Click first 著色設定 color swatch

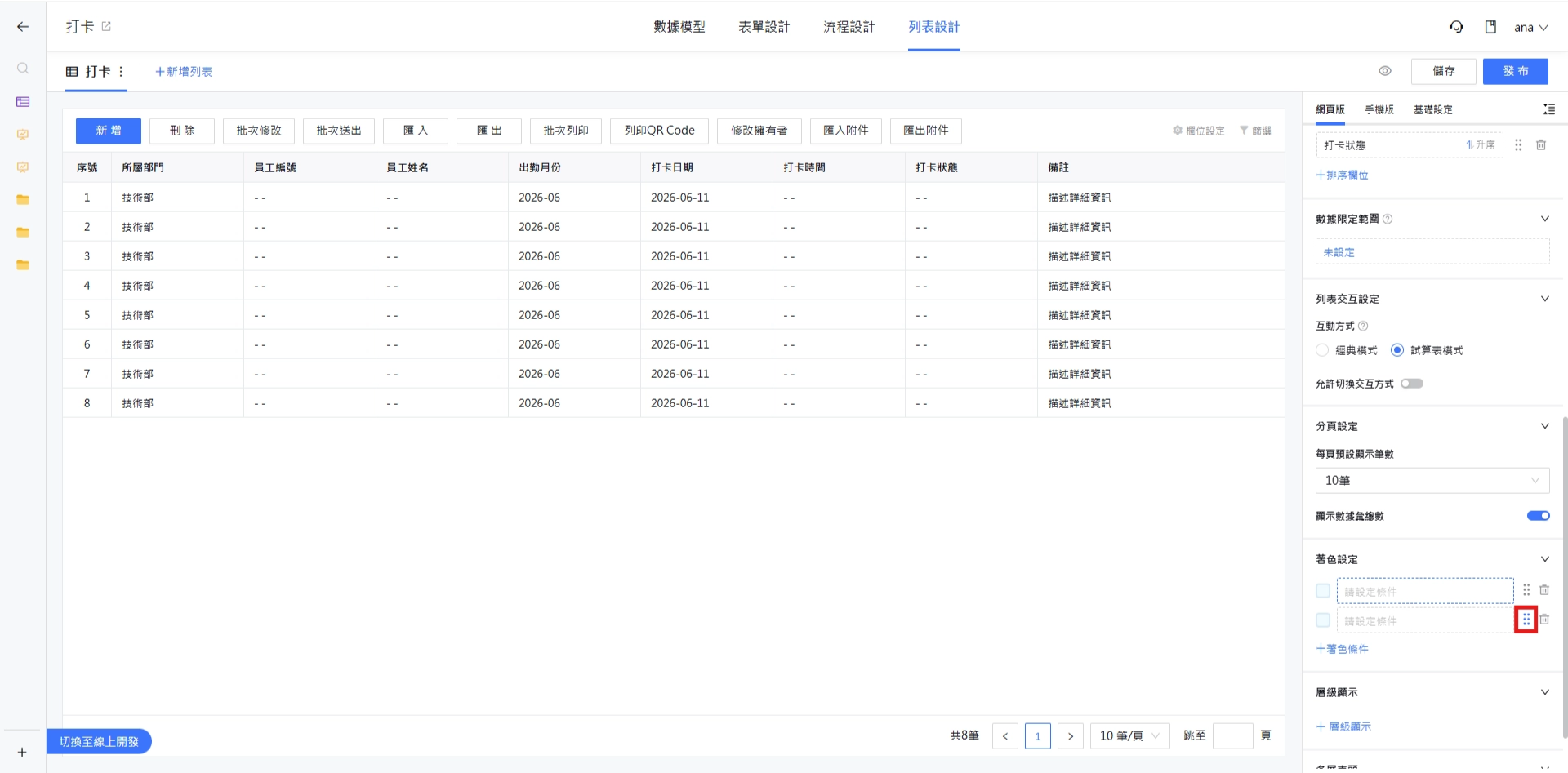[1323, 591]
